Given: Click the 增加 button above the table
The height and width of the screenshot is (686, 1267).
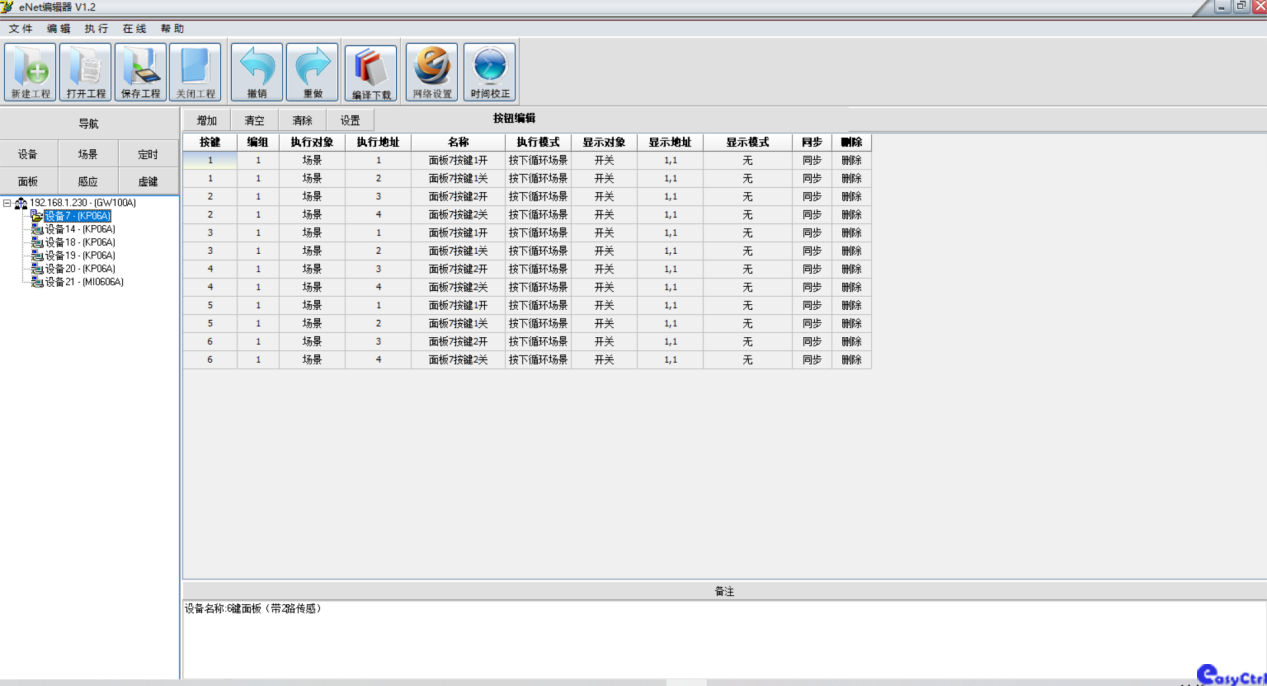Looking at the screenshot, I should 207,121.
